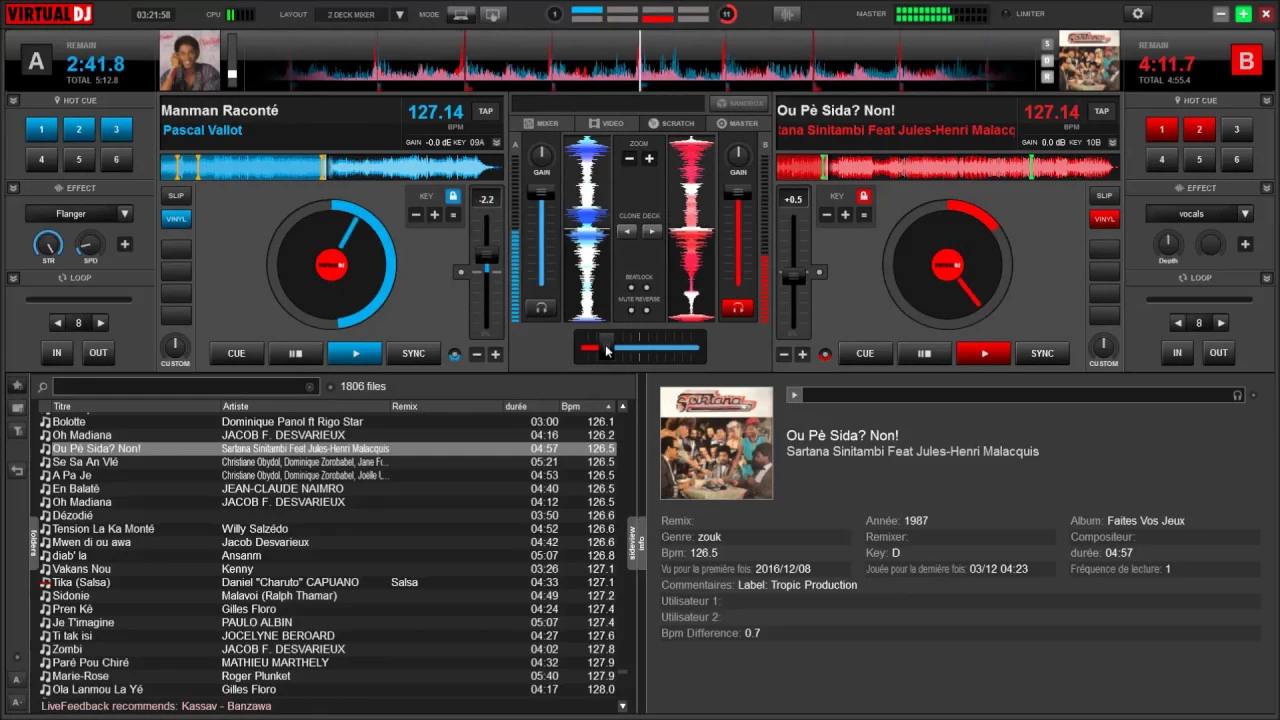Screen dimensions: 1280x720
Task: Click the browser search field
Action: click(185, 386)
